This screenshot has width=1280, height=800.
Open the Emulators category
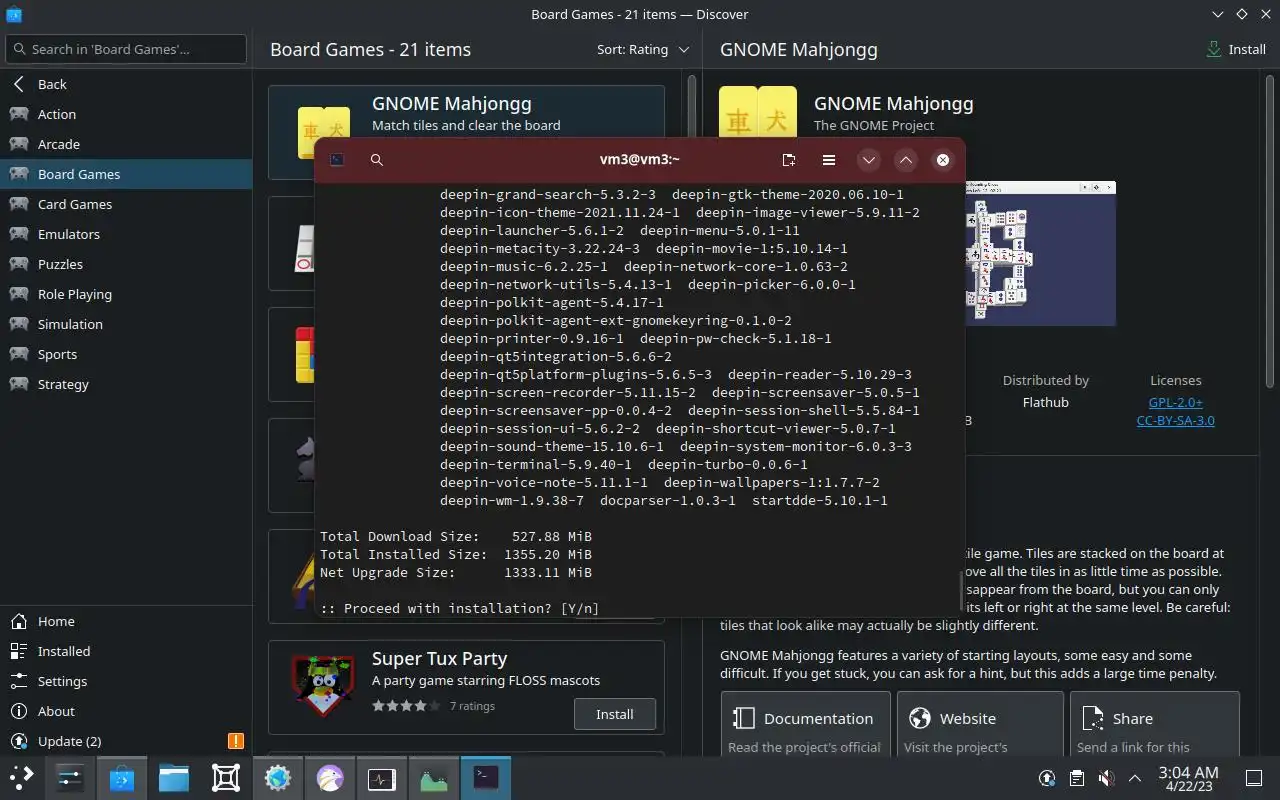click(x=126, y=234)
